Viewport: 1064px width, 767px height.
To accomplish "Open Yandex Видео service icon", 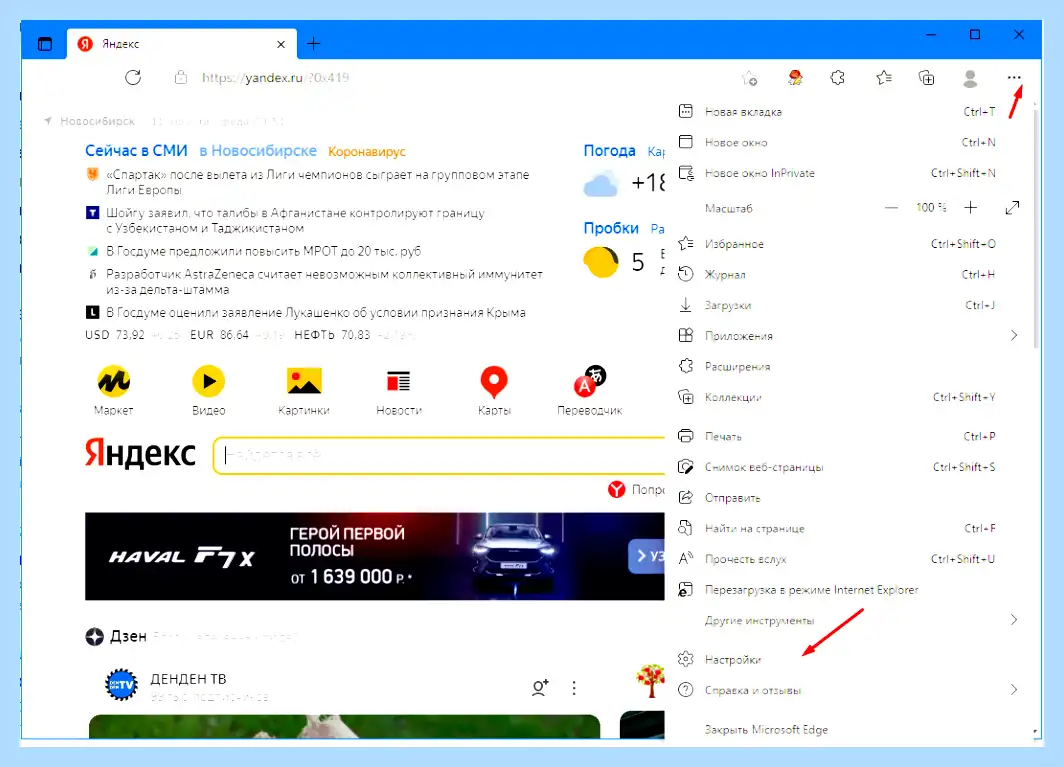I will coord(208,381).
